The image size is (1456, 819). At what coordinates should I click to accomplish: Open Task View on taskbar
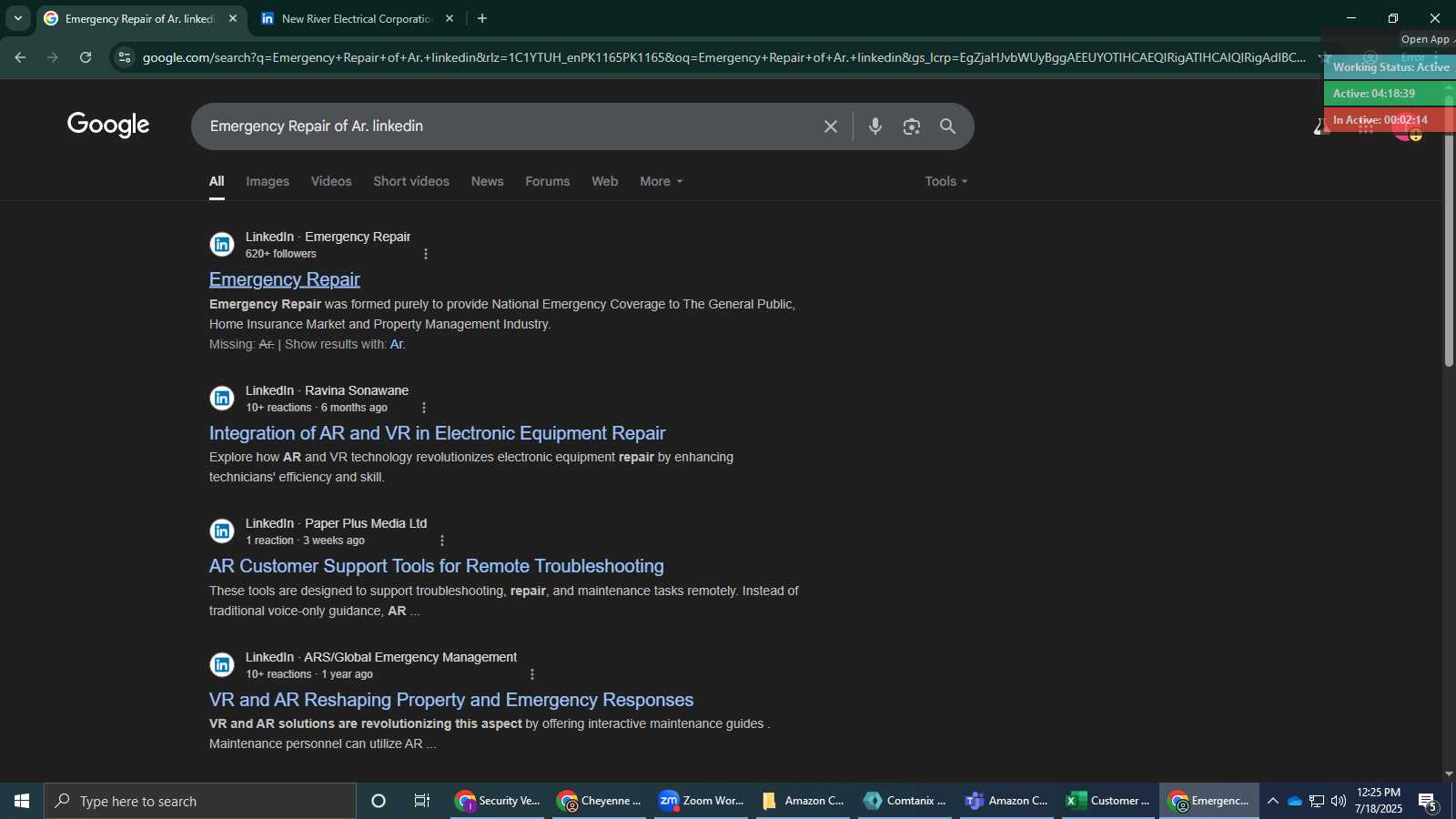(x=422, y=801)
